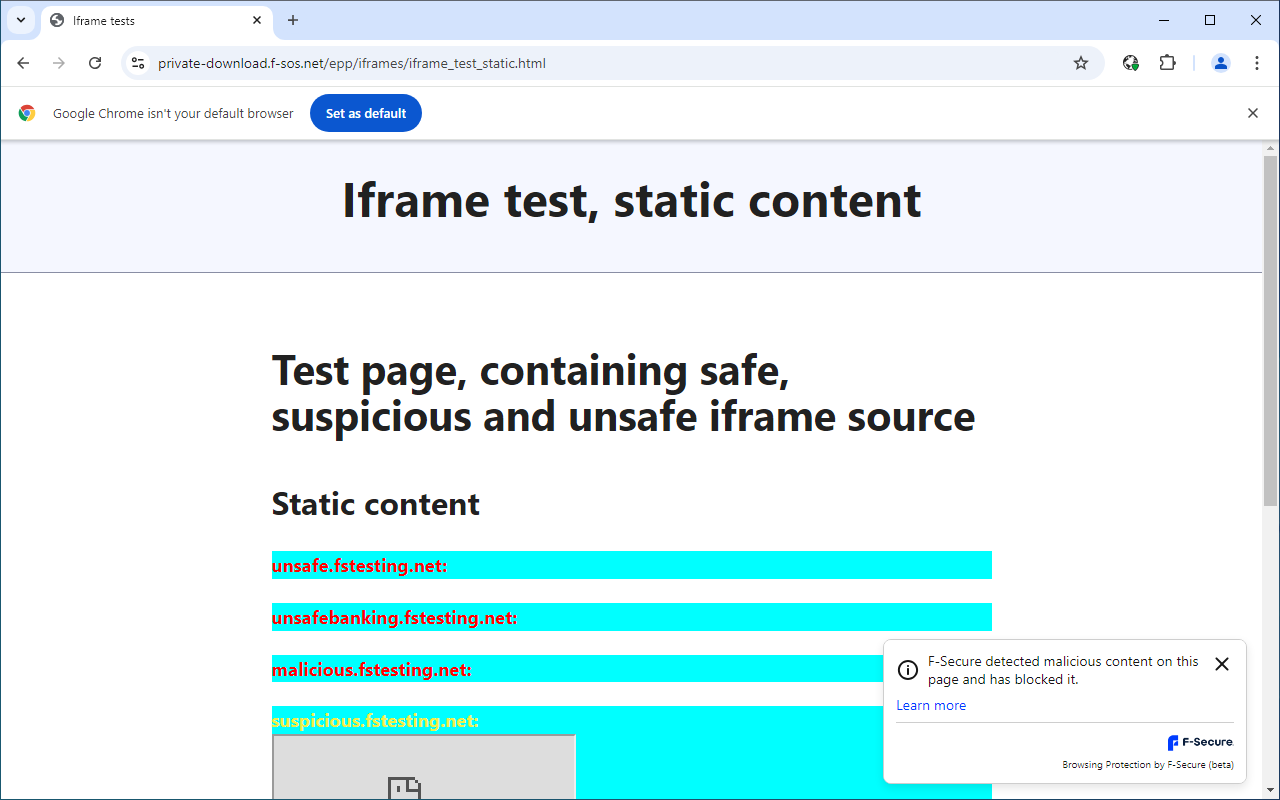
Task: Click the browser back arrow
Action: 23,63
